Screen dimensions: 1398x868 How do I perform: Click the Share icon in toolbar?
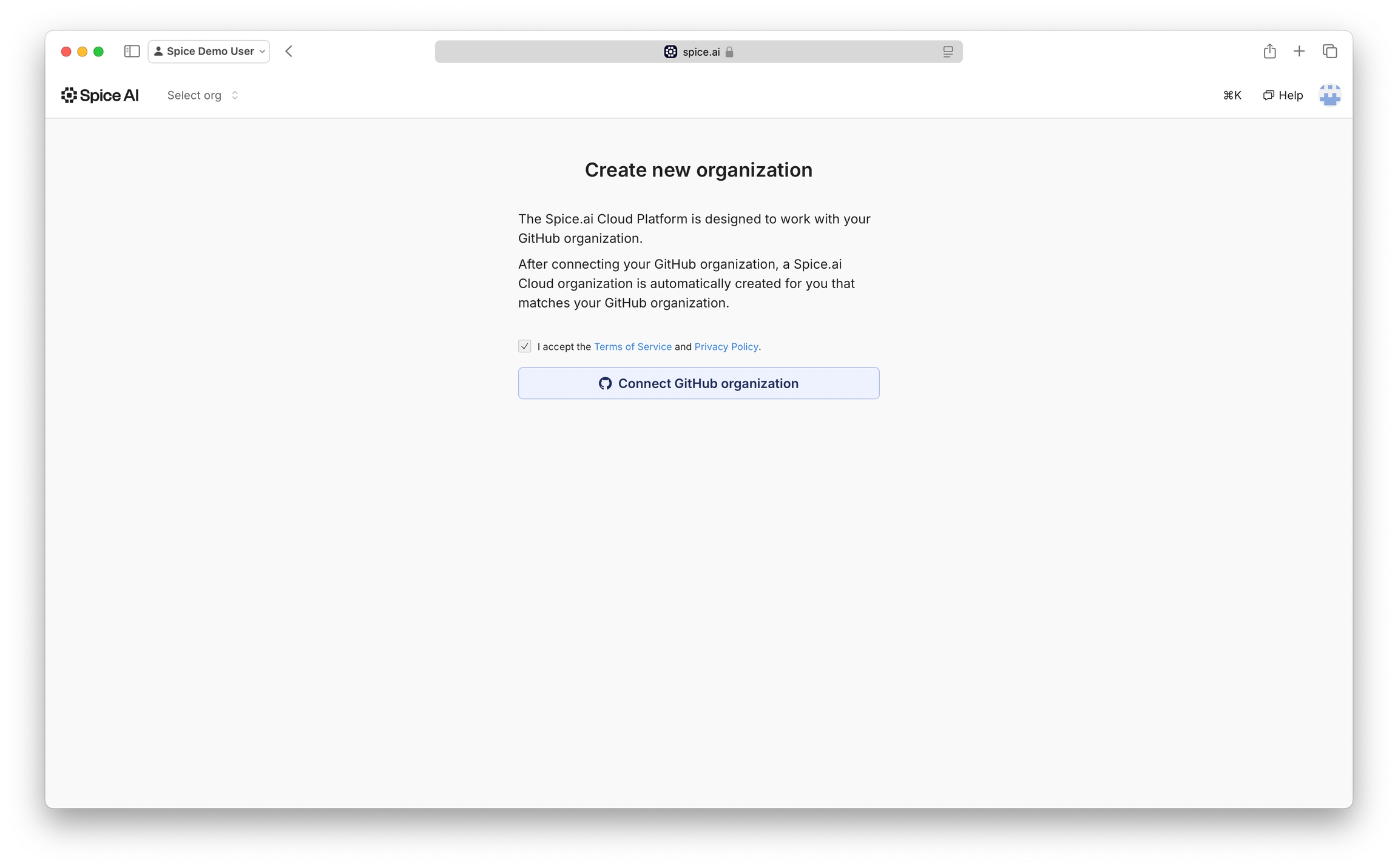click(1269, 52)
